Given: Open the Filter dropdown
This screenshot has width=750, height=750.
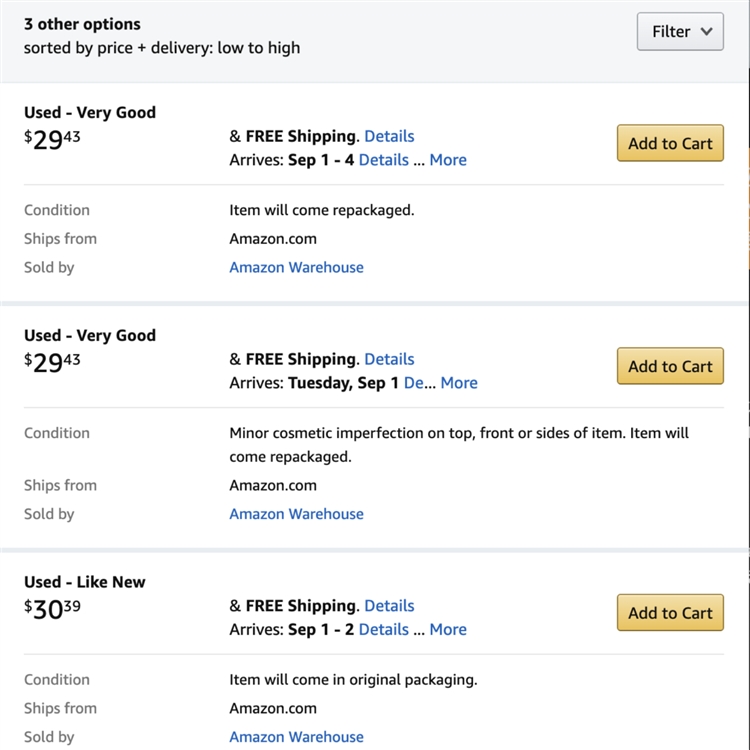Looking at the screenshot, I should pyautogui.click(x=680, y=32).
